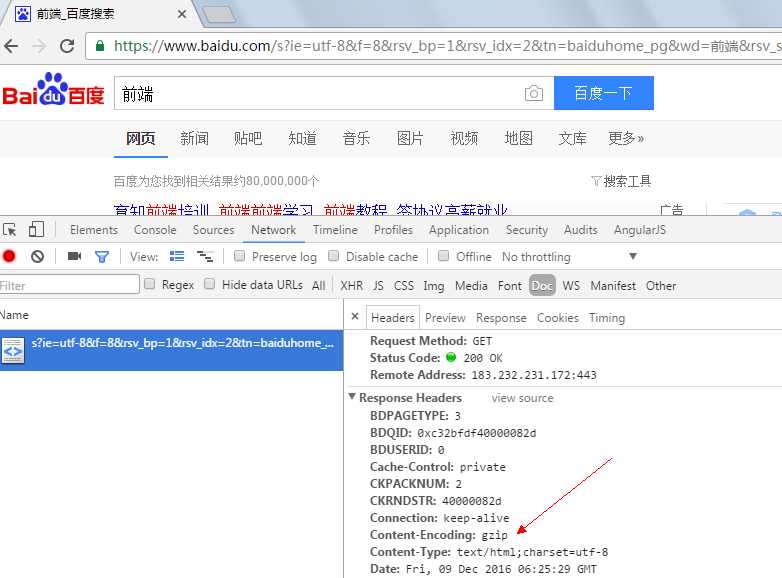Filter network requests by XHR
782x578 pixels.
point(352,286)
